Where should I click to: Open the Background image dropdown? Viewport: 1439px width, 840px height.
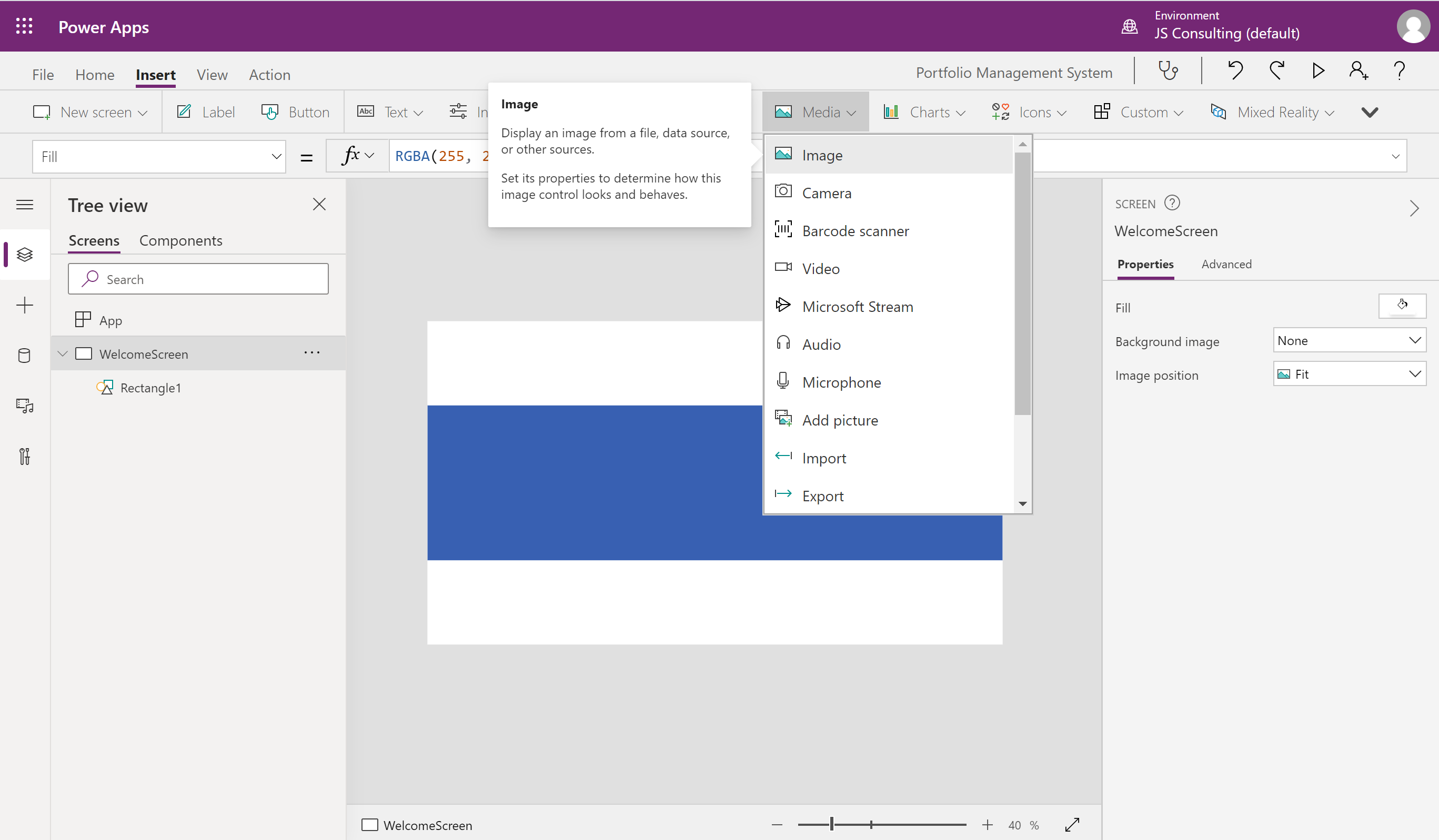tap(1350, 340)
